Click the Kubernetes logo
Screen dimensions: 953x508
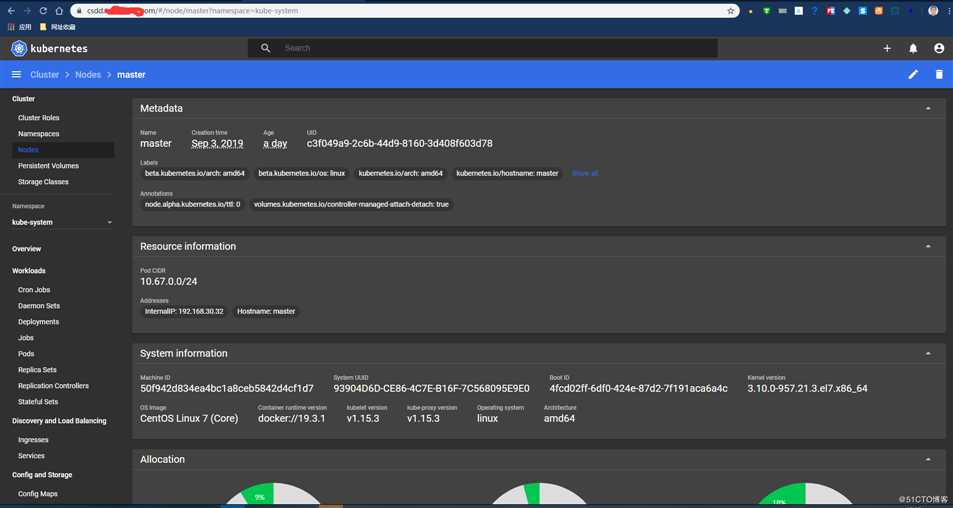(x=49, y=48)
